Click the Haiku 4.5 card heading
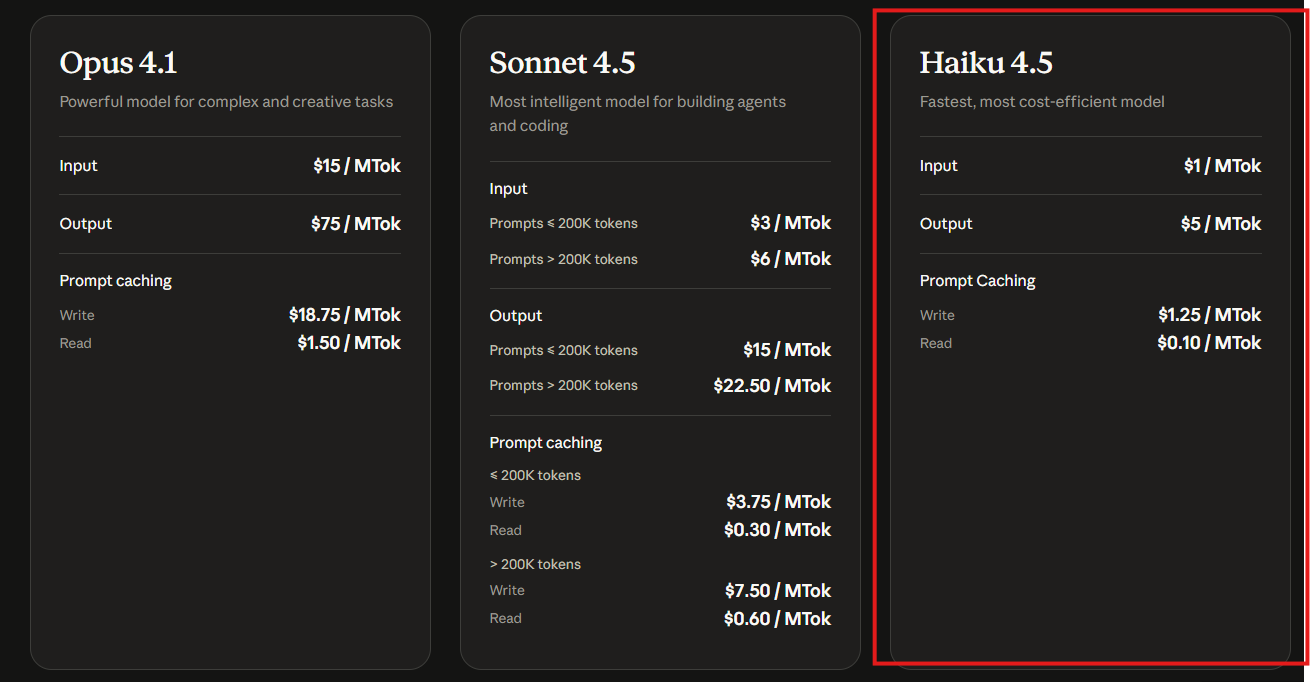Image resolution: width=1310 pixels, height=682 pixels. [986, 63]
